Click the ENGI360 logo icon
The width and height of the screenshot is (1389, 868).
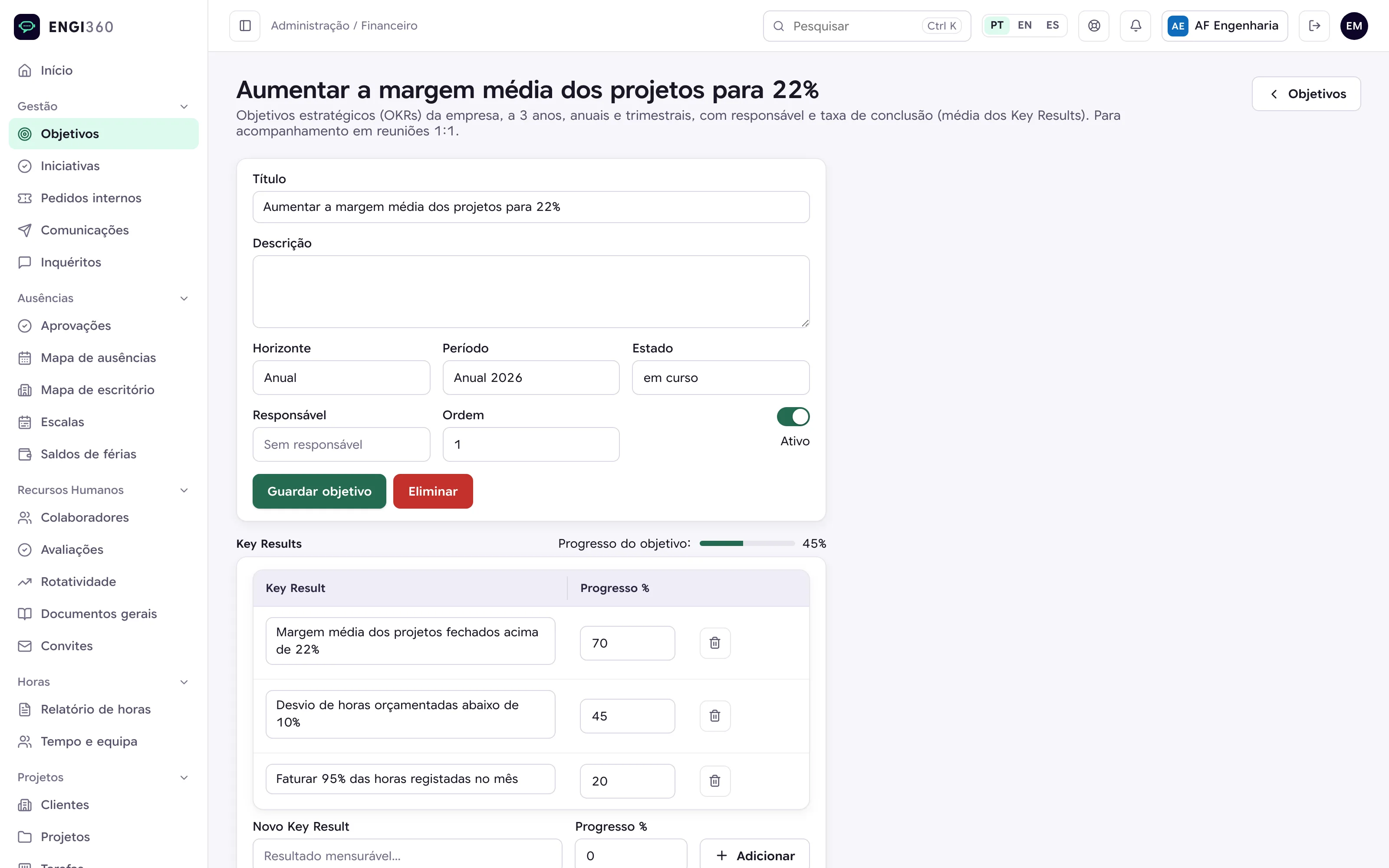(27, 26)
